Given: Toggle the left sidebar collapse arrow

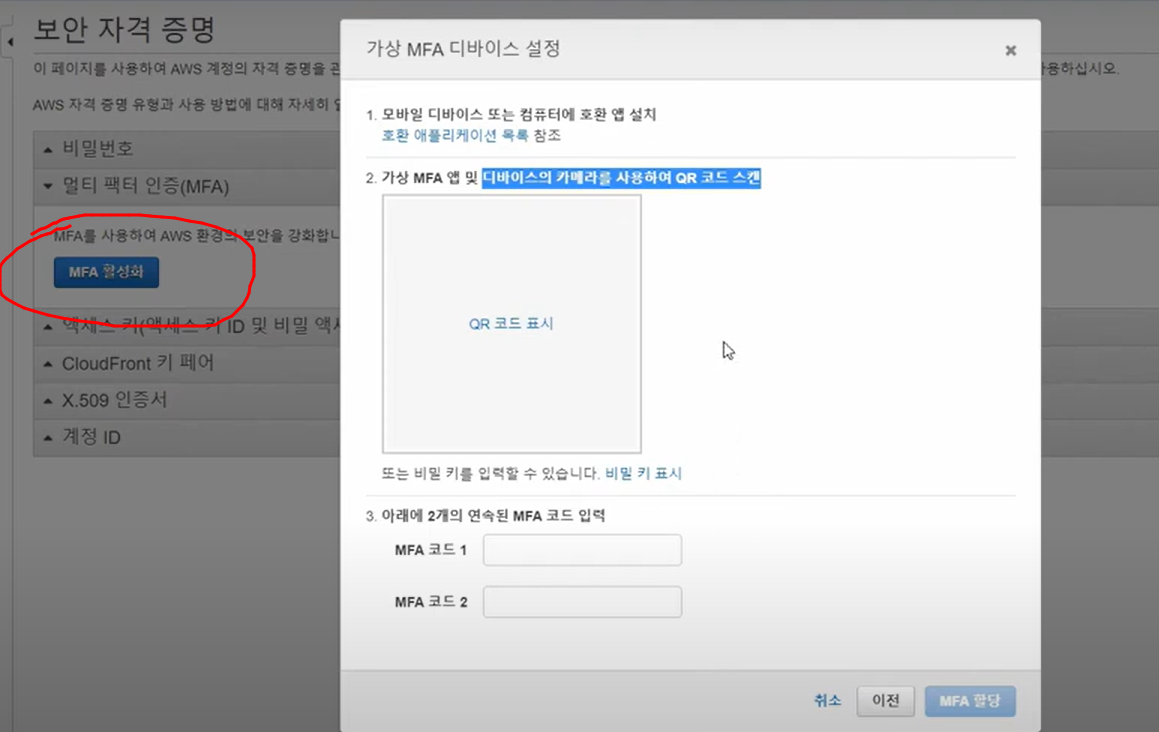Looking at the screenshot, I should pos(10,42).
